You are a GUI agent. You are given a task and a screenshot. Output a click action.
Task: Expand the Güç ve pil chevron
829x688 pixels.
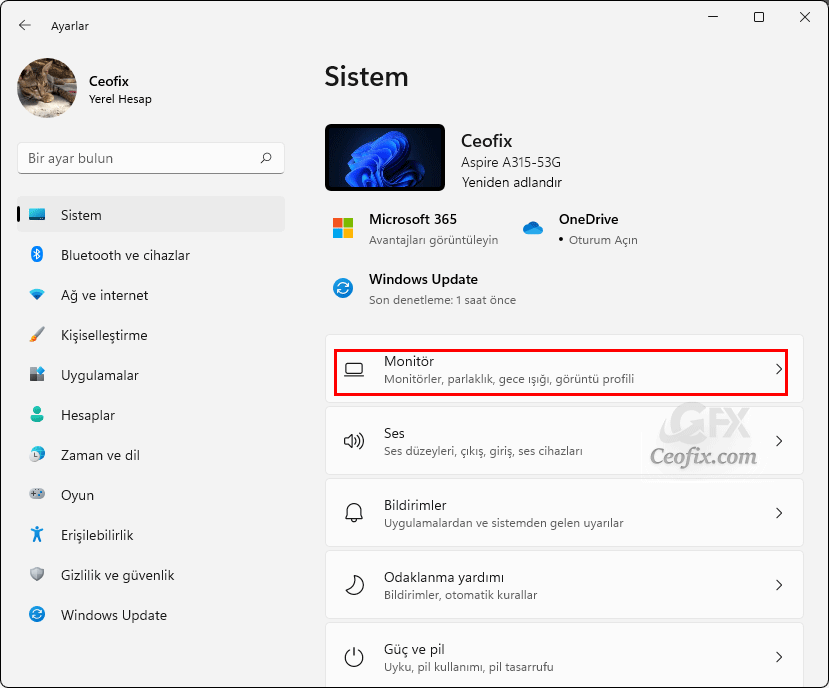(779, 657)
